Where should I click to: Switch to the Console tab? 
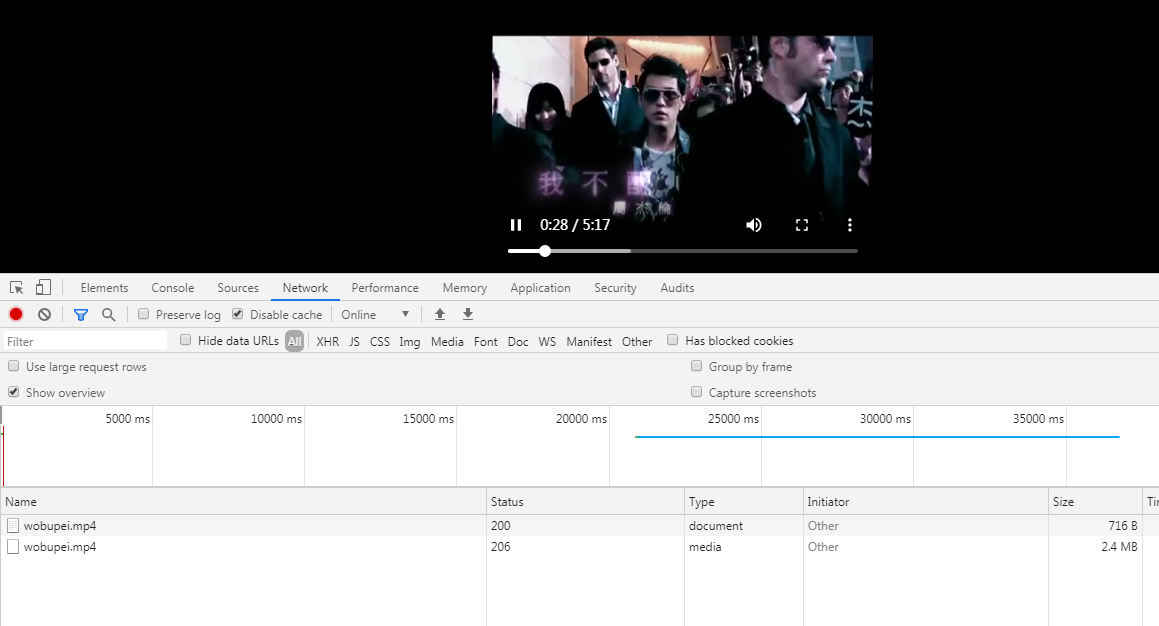point(173,288)
